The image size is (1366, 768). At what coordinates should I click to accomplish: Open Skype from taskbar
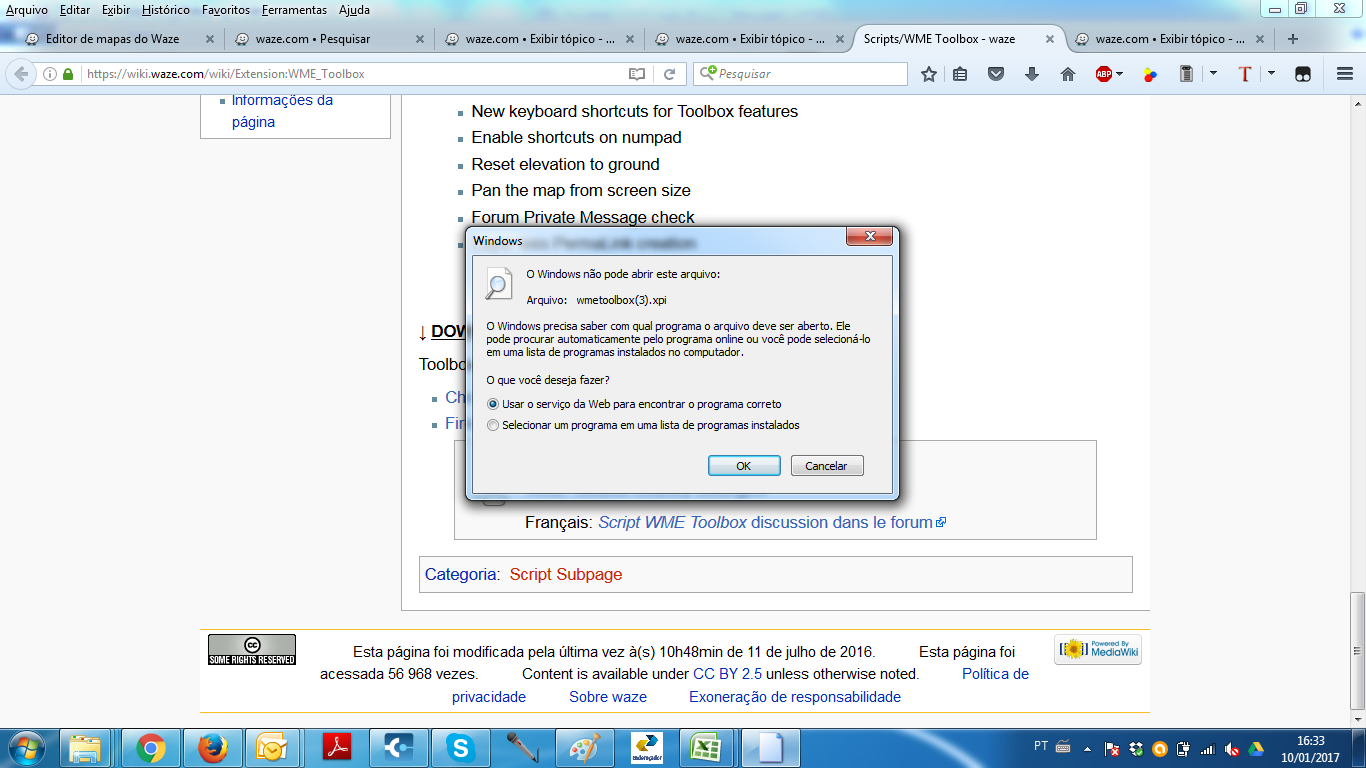461,748
